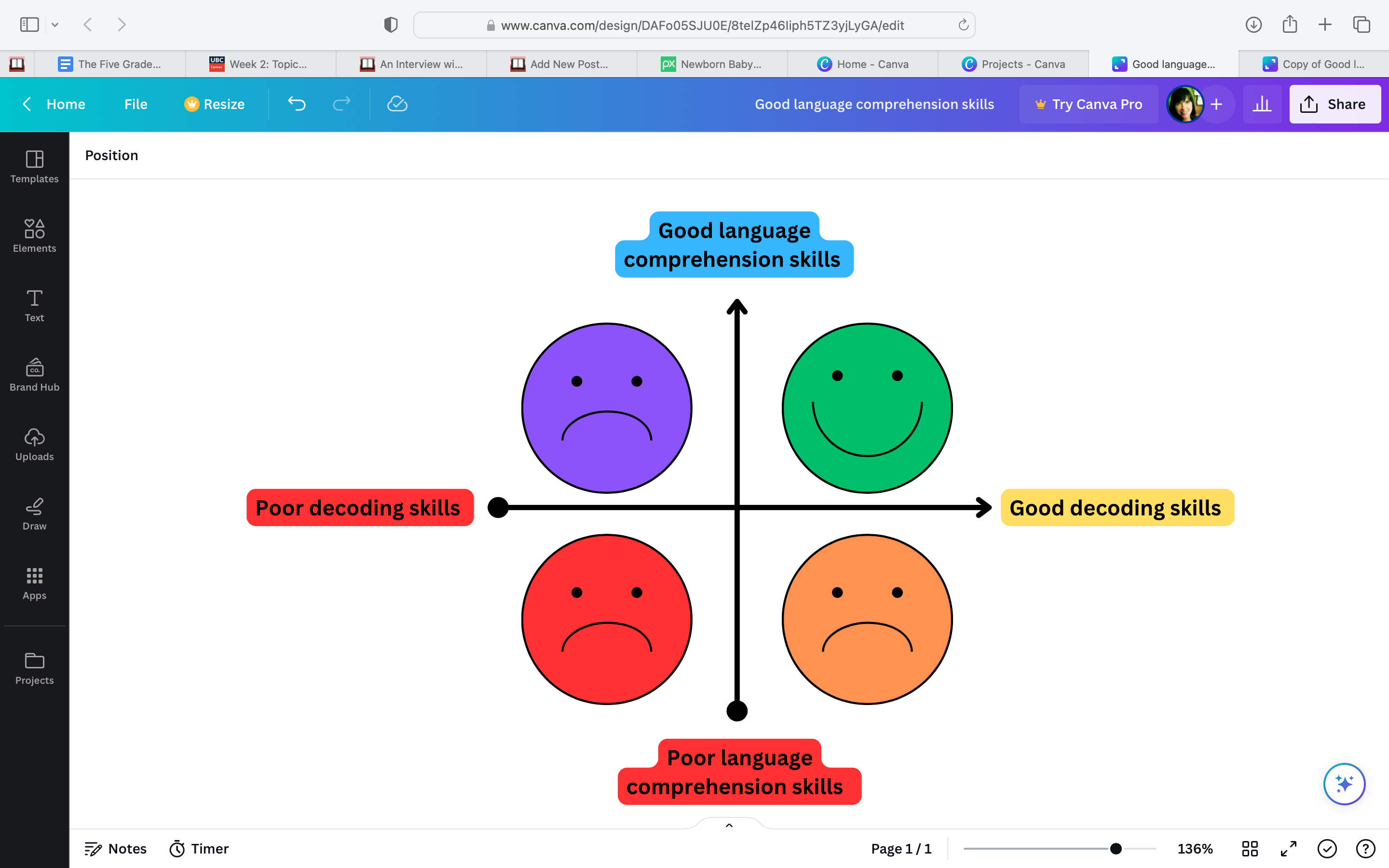Screen dimensions: 1389x868
Task: Click the Safari address bar
Action: click(694, 25)
